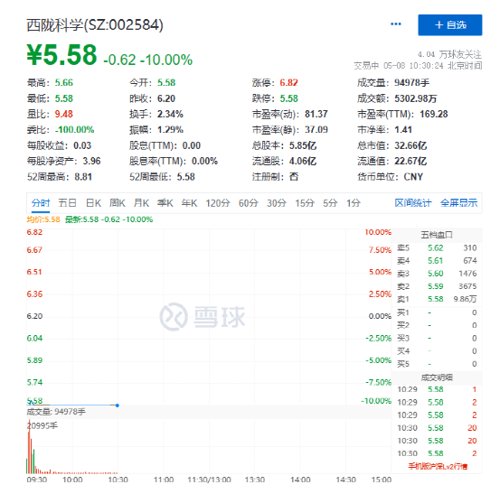
Task: Select the 季K quarterly chart tab
Action: point(165,203)
